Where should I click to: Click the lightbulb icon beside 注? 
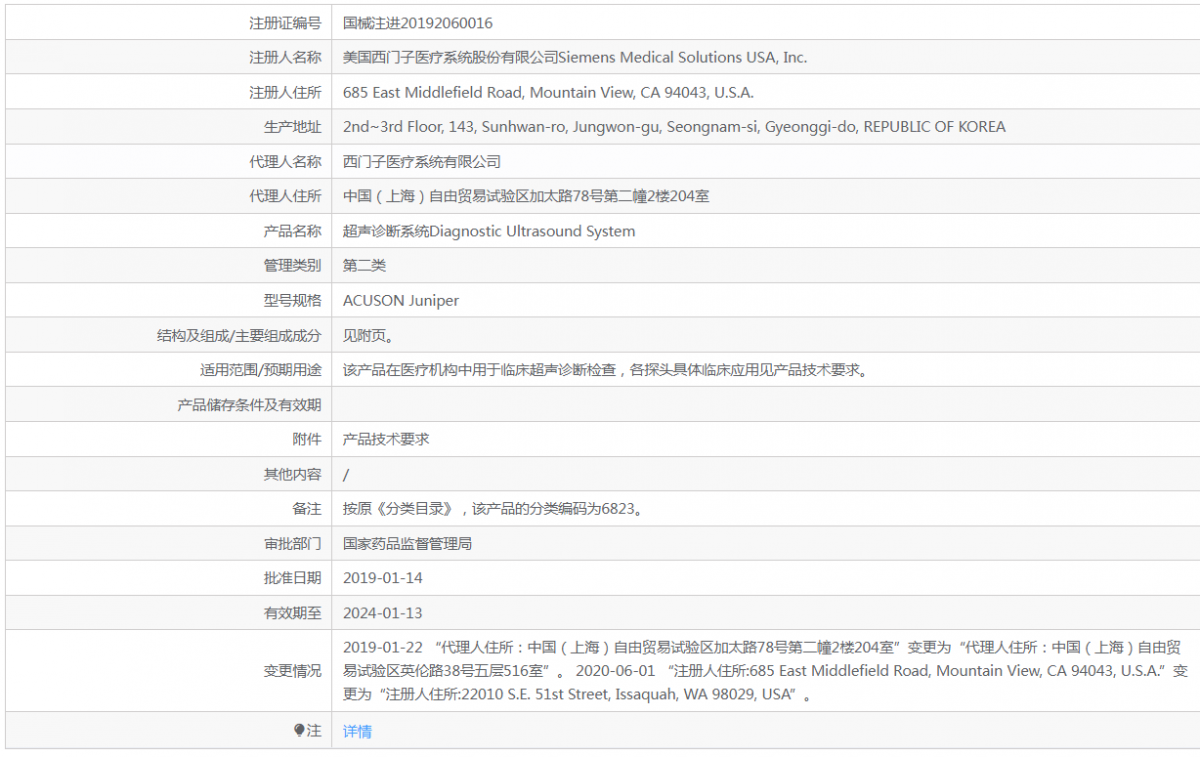coord(299,731)
